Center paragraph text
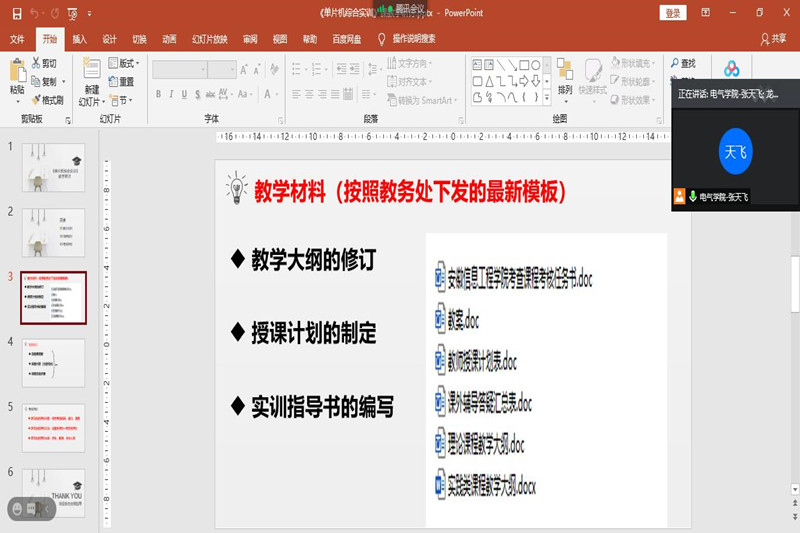Image resolution: width=800 pixels, height=533 pixels. point(309,94)
